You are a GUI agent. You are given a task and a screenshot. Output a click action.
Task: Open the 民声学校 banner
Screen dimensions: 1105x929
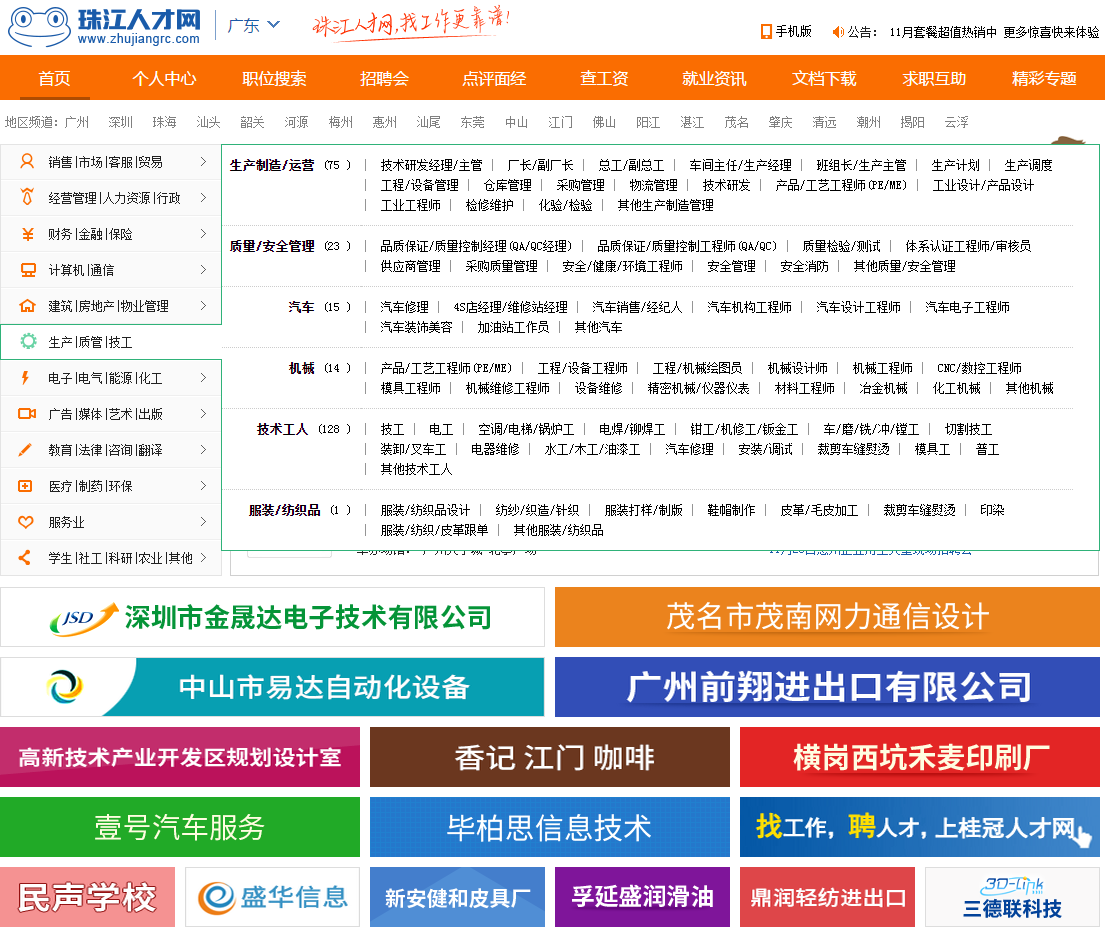point(87,897)
